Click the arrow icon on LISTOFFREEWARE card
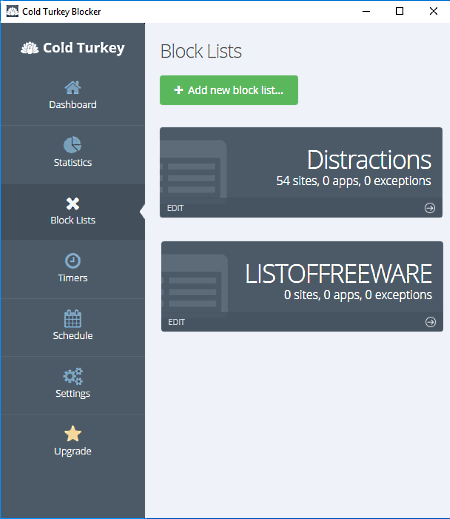Screen dimensions: 450x519 (430, 322)
